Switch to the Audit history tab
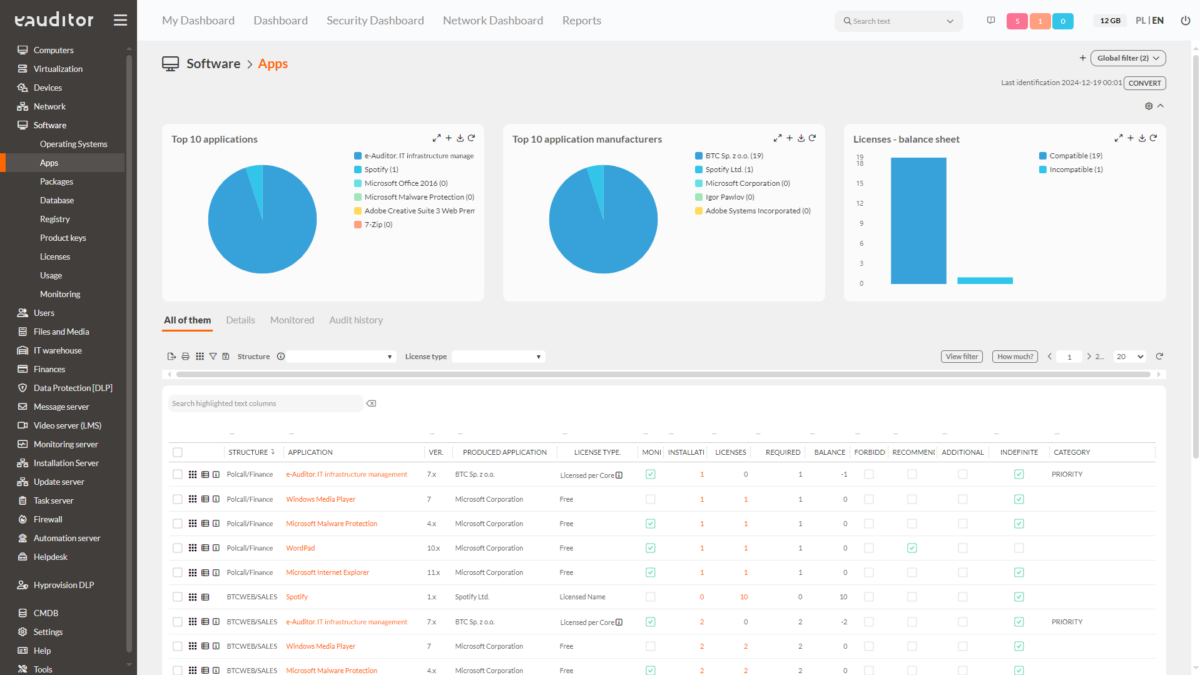 tap(356, 320)
